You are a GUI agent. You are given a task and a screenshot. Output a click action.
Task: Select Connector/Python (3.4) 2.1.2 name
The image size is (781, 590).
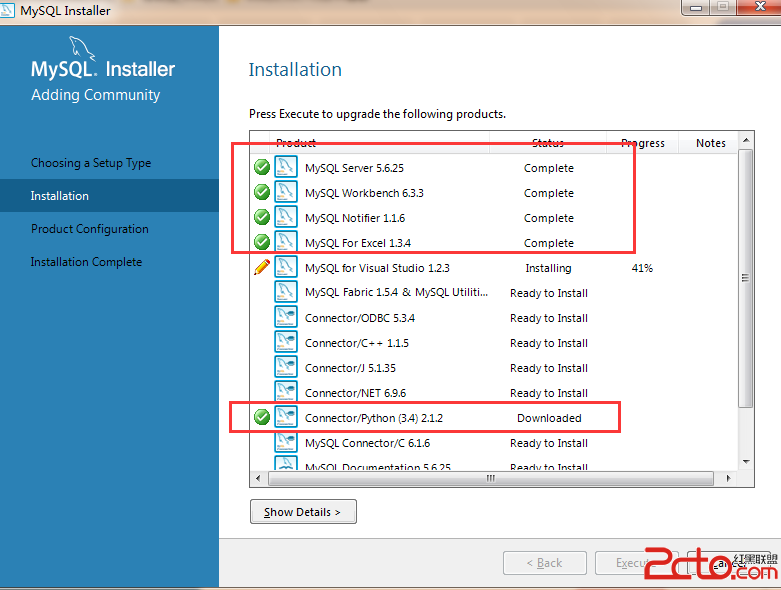pyautogui.click(x=374, y=418)
